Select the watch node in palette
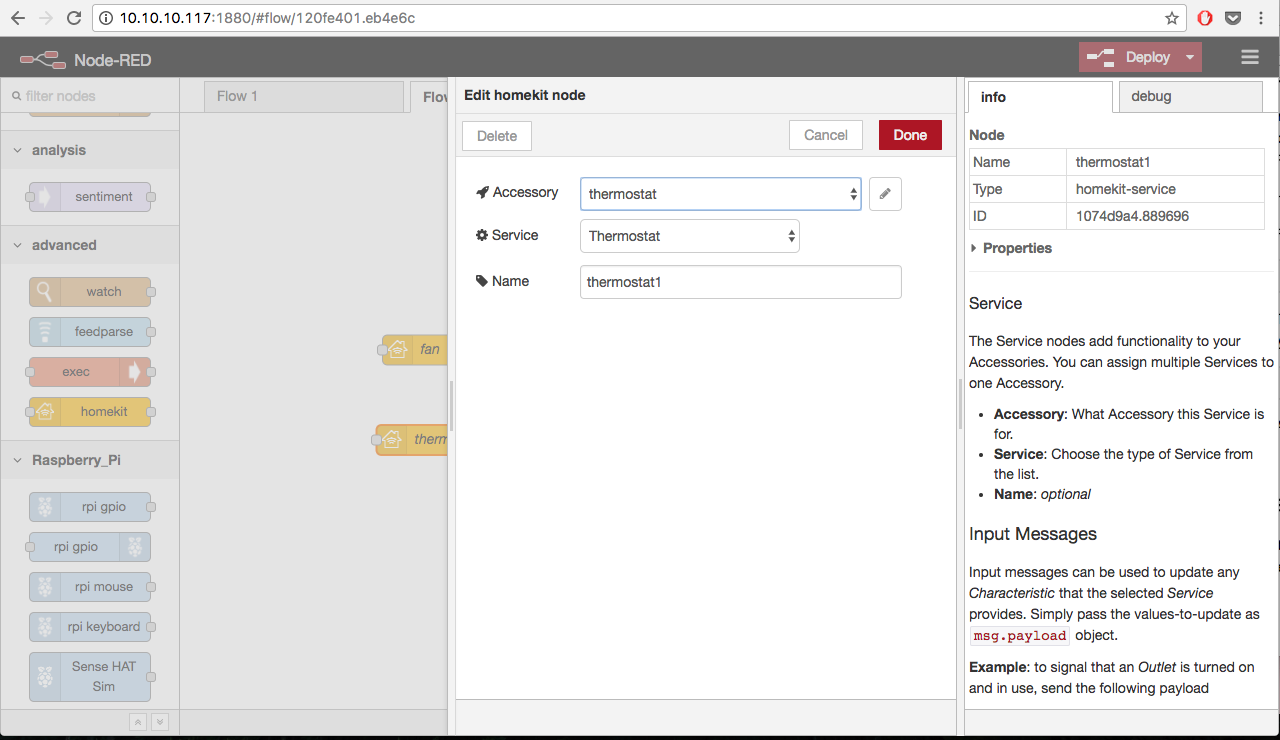The width and height of the screenshot is (1280, 740). coord(90,292)
